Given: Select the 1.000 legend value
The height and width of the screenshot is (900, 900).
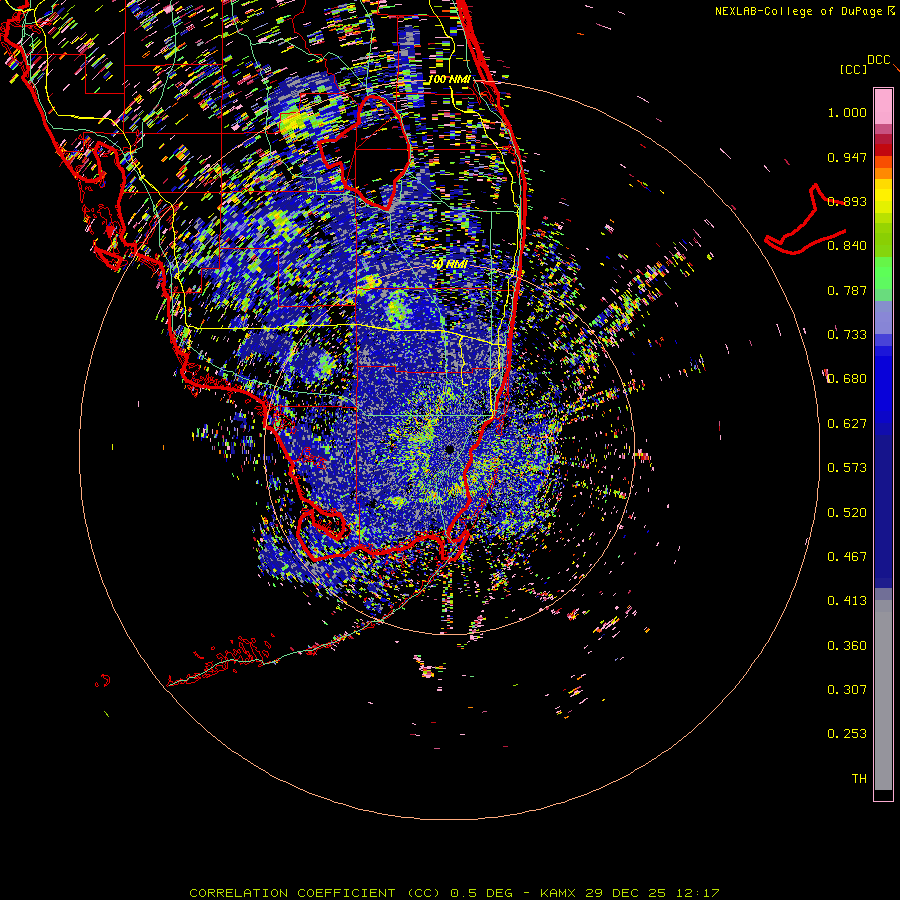Looking at the screenshot, I should coord(847,112).
